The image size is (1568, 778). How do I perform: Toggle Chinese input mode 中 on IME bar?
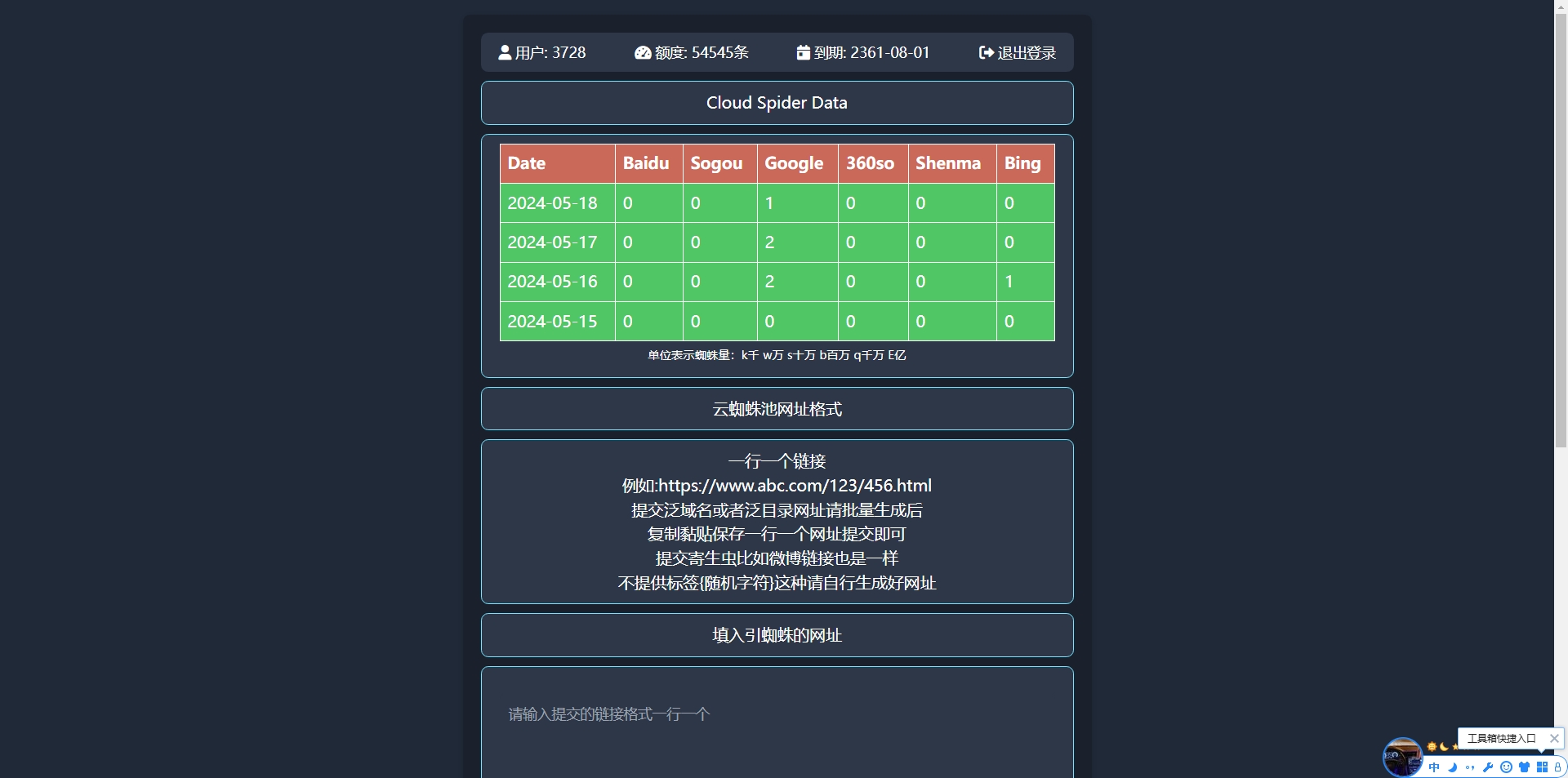[1434, 767]
